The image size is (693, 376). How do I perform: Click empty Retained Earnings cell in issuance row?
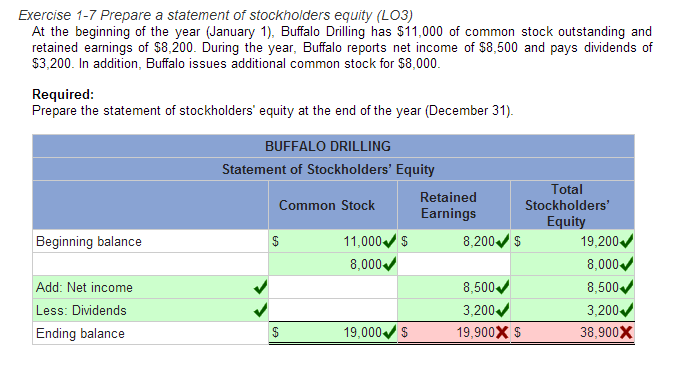point(454,264)
